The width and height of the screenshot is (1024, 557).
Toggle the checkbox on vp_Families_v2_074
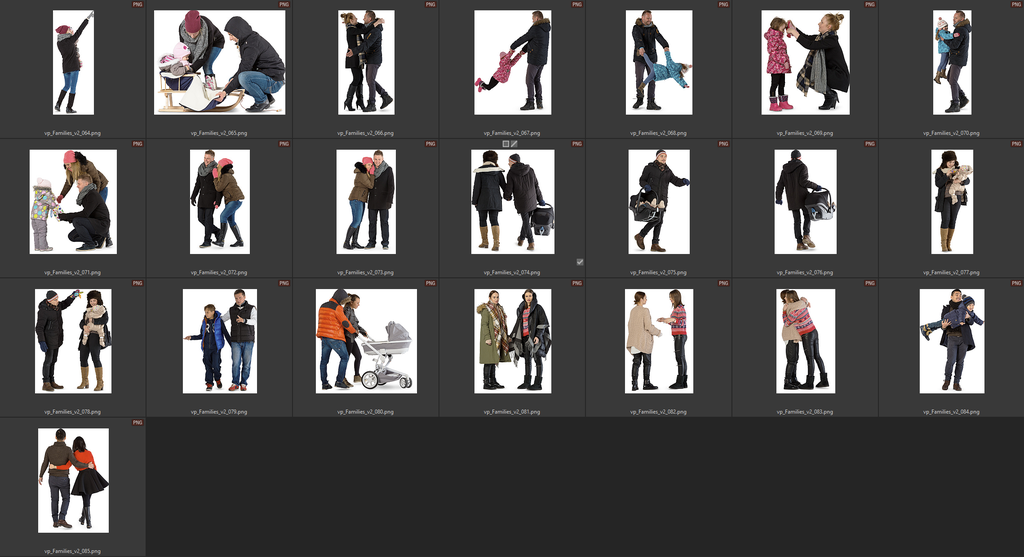[x=580, y=262]
